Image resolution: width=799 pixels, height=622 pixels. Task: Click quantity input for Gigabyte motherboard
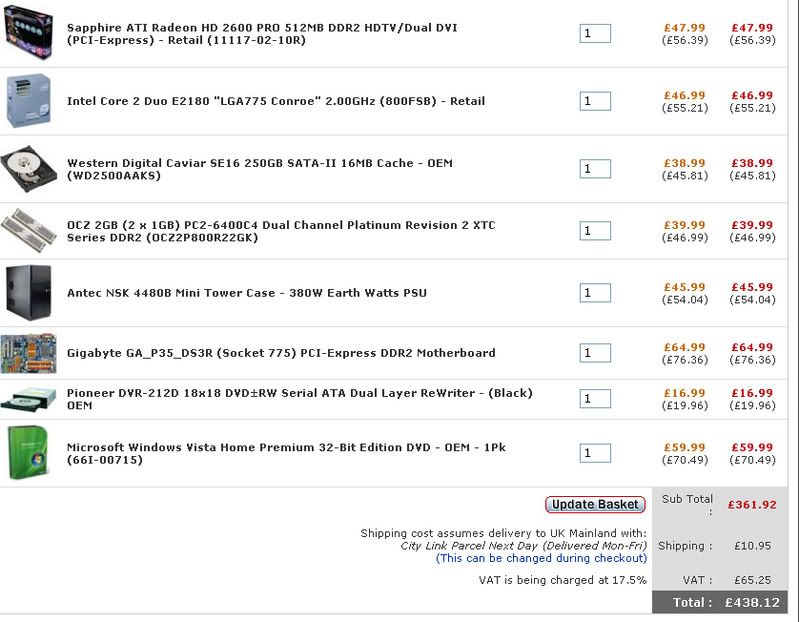[x=595, y=353]
